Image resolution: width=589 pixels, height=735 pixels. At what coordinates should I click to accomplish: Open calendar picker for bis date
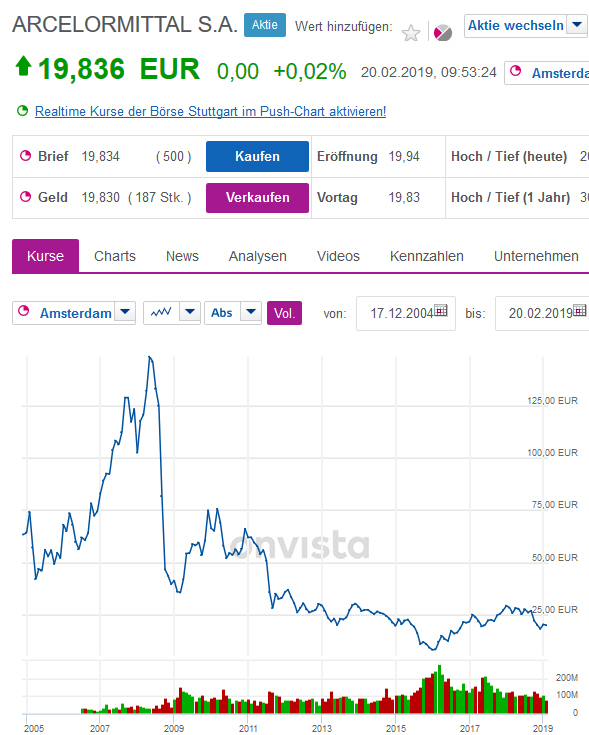[x=580, y=310]
